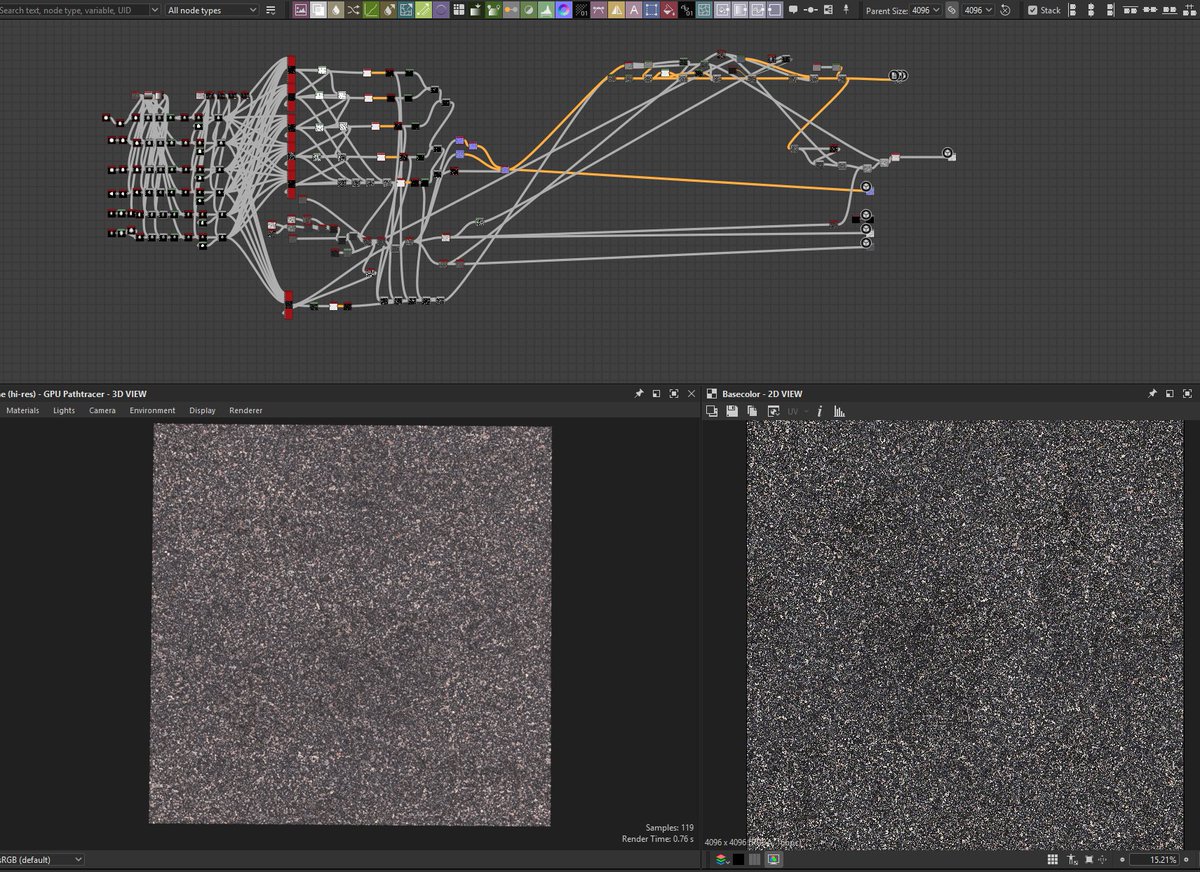1200x872 pixels.
Task: Open the graph search filter options menu
Action: point(270,10)
